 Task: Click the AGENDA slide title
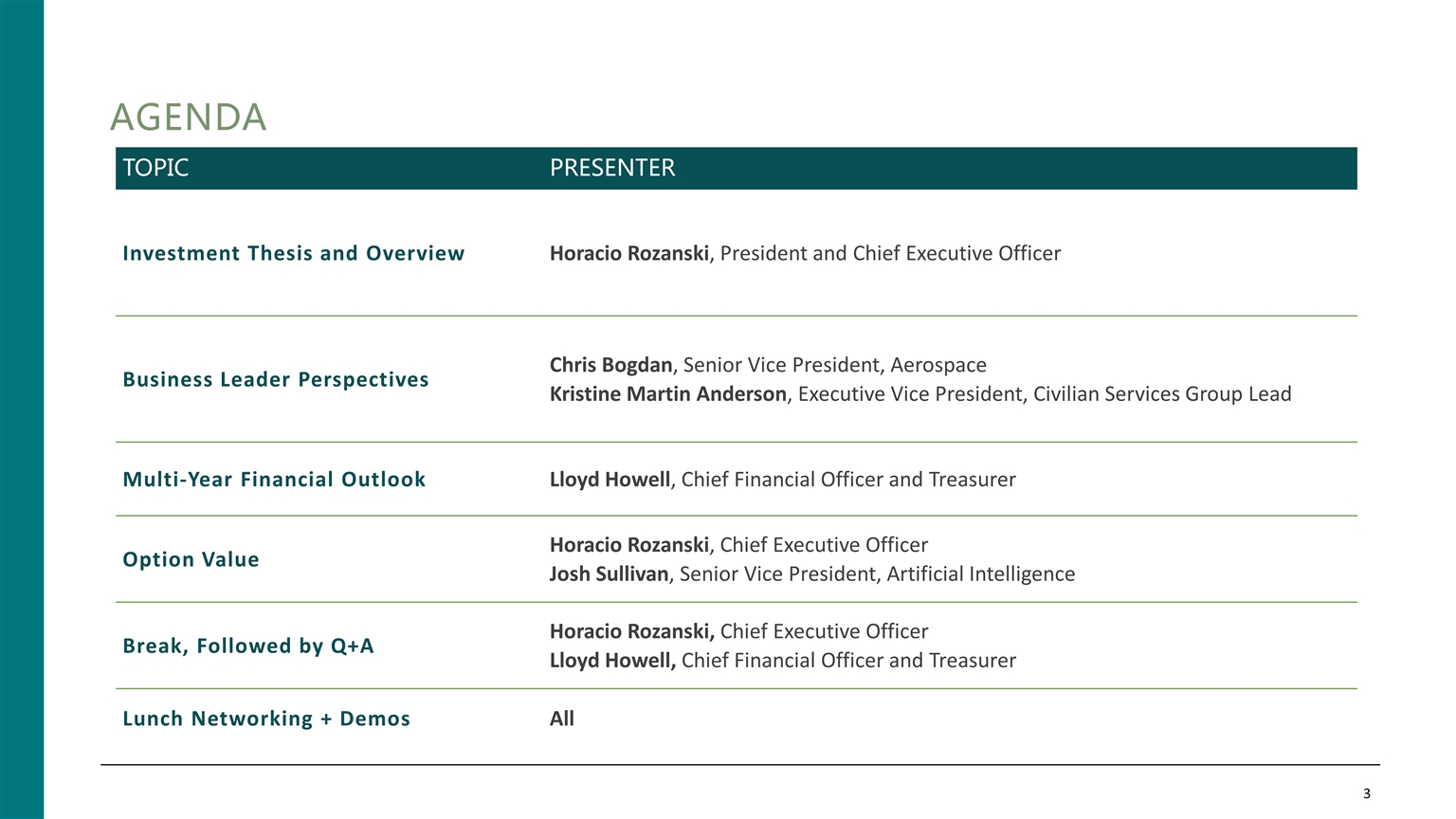188,118
